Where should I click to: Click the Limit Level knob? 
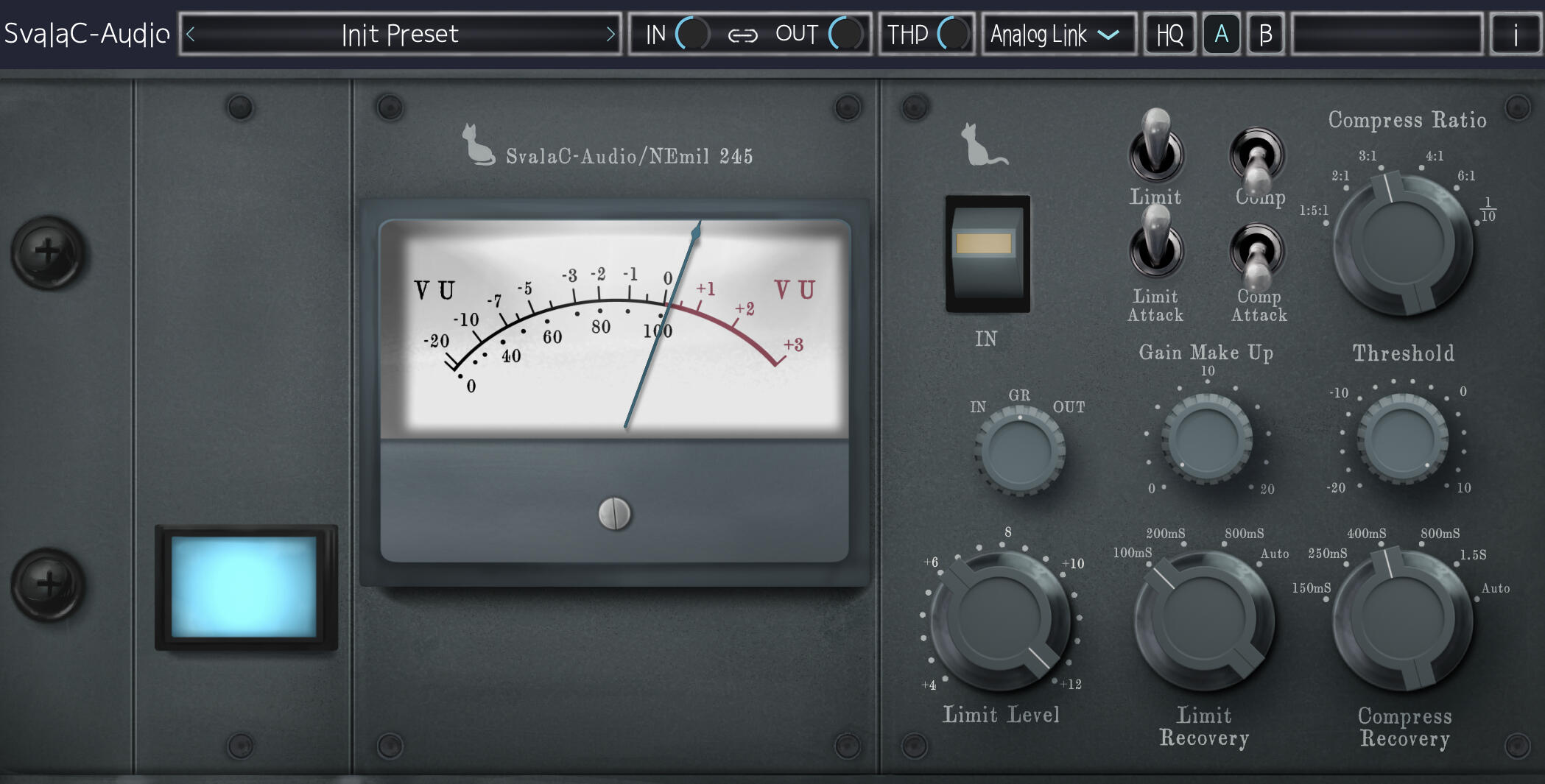point(1000,620)
